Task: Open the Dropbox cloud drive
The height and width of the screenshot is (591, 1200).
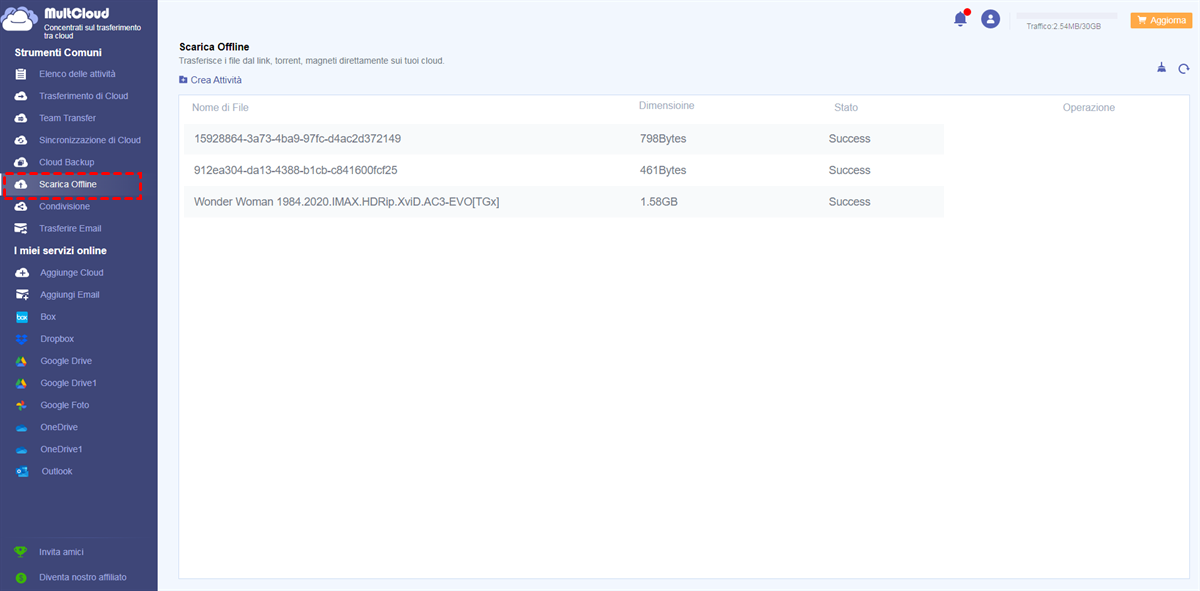Action: (x=57, y=339)
